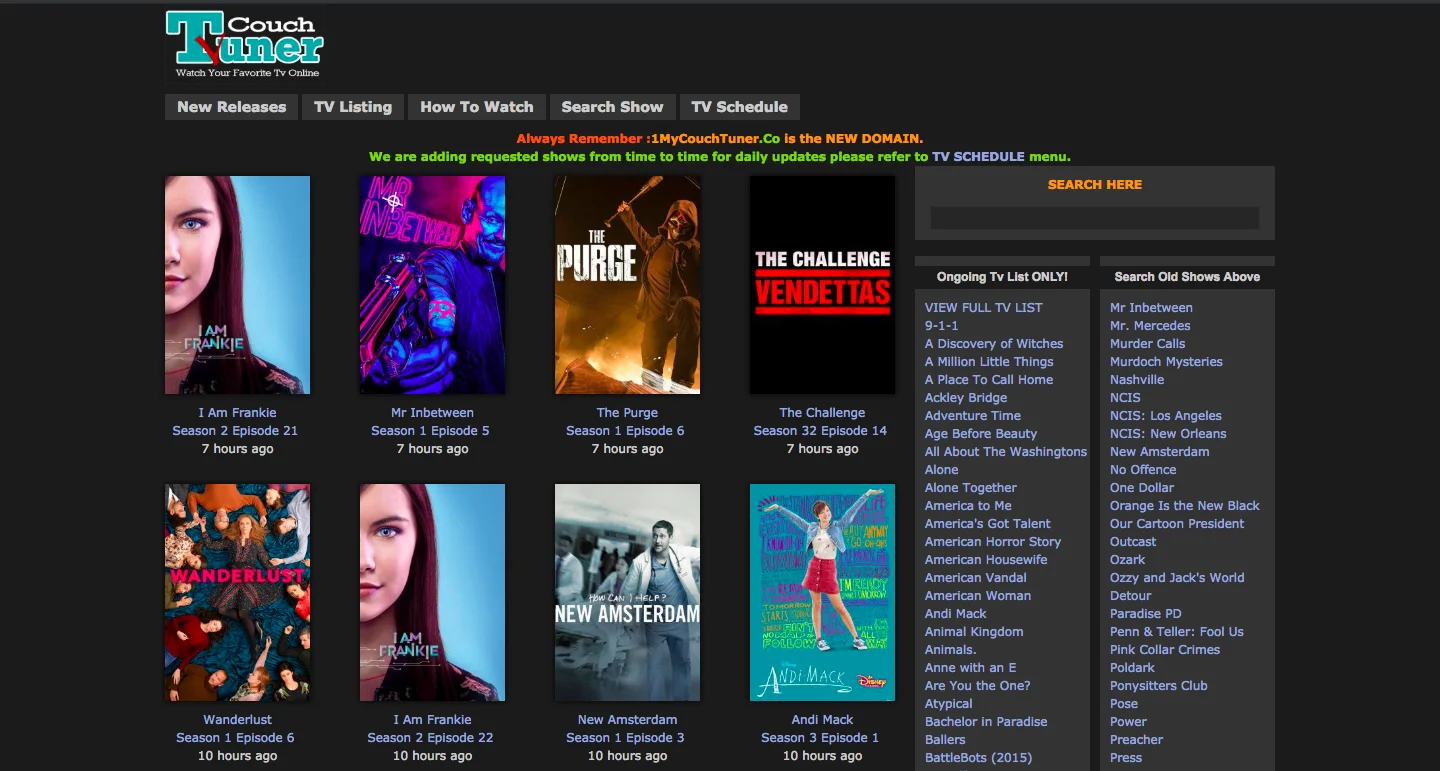Image resolution: width=1440 pixels, height=771 pixels.
Task: Open Preacher show link
Action: 1136,740
